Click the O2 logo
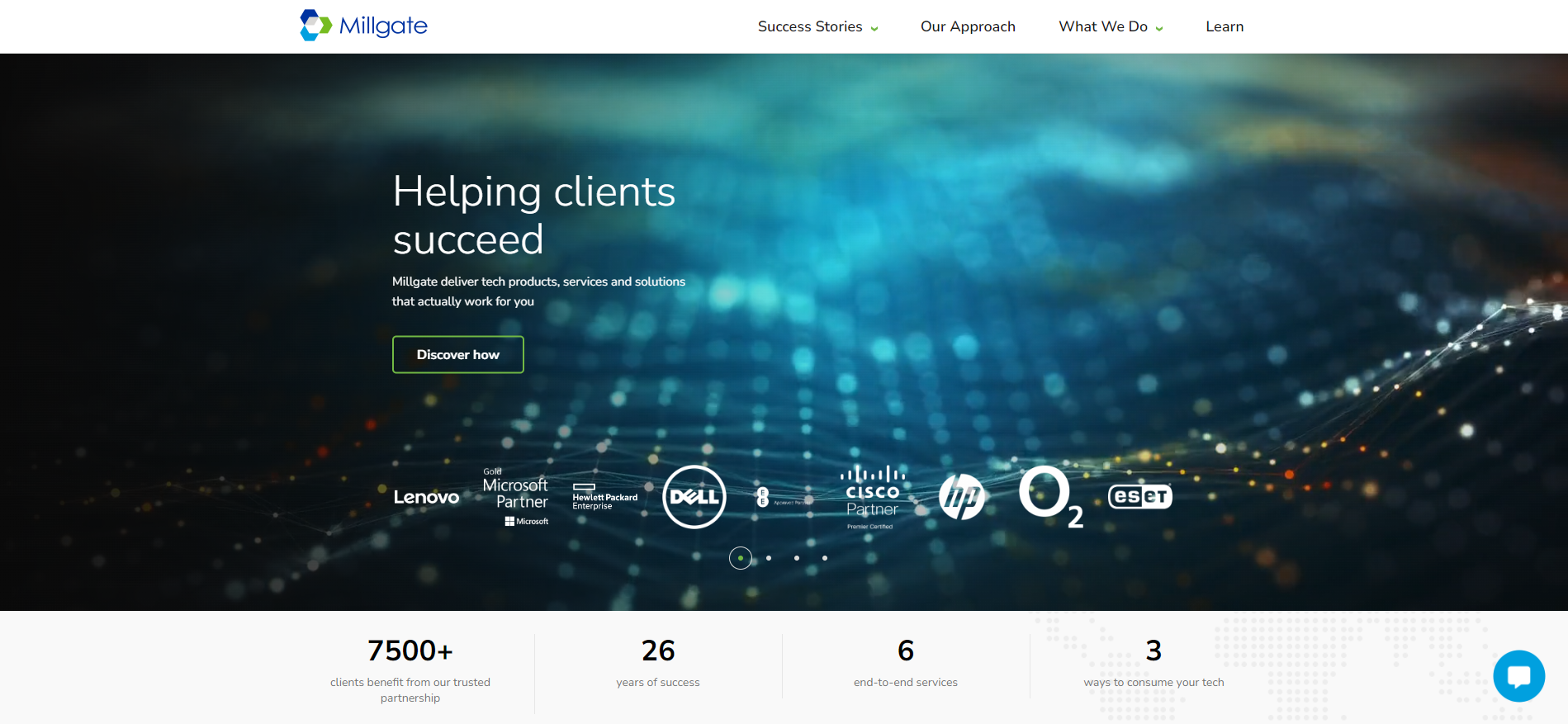Image resolution: width=1568 pixels, height=724 pixels. pyautogui.click(x=1051, y=497)
